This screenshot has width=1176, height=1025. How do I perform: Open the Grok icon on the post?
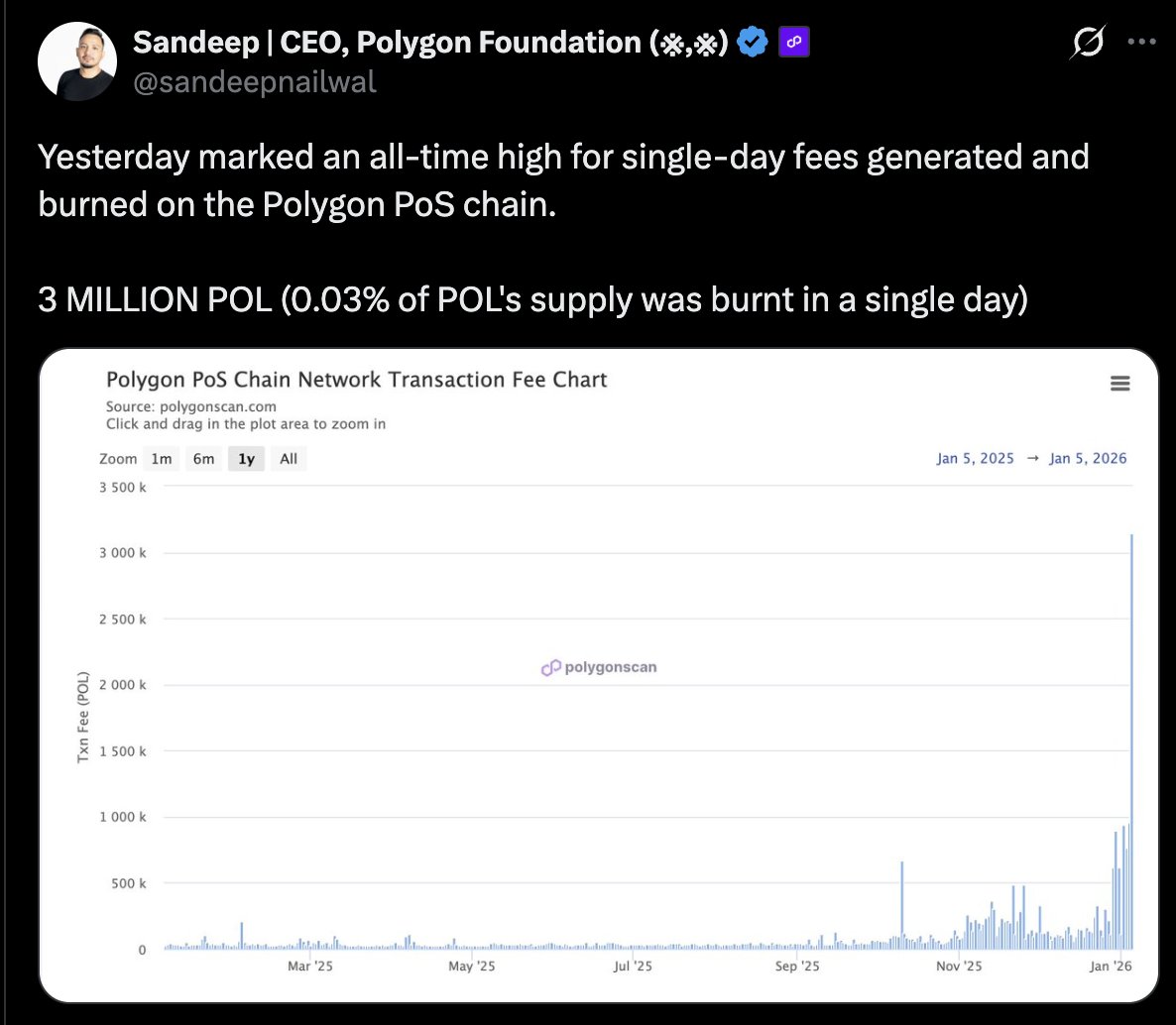(1088, 43)
